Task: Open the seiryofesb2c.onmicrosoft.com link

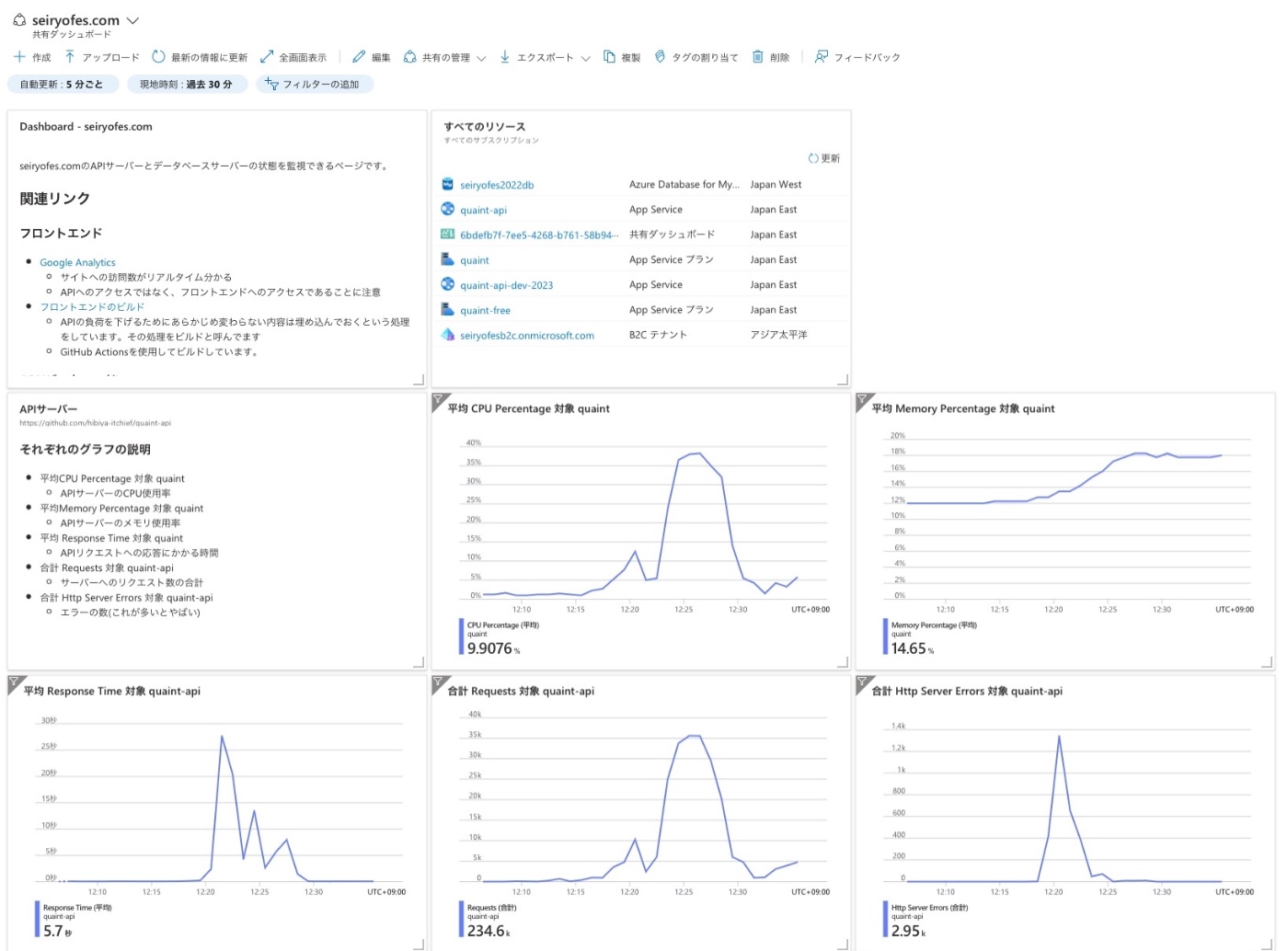Action: pyautogui.click(x=527, y=336)
